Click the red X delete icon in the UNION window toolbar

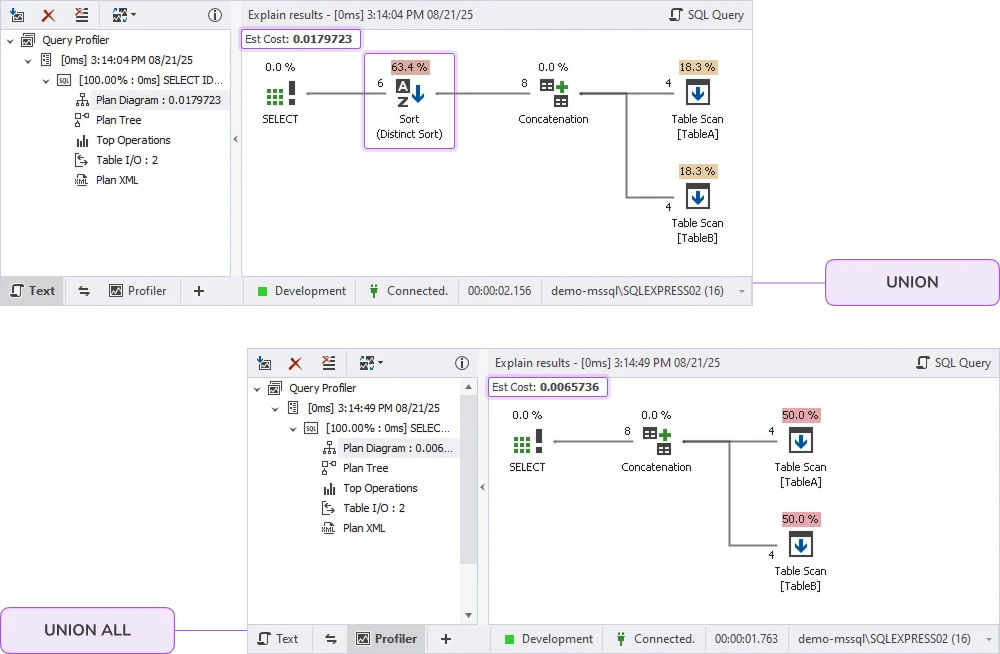pos(48,15)
